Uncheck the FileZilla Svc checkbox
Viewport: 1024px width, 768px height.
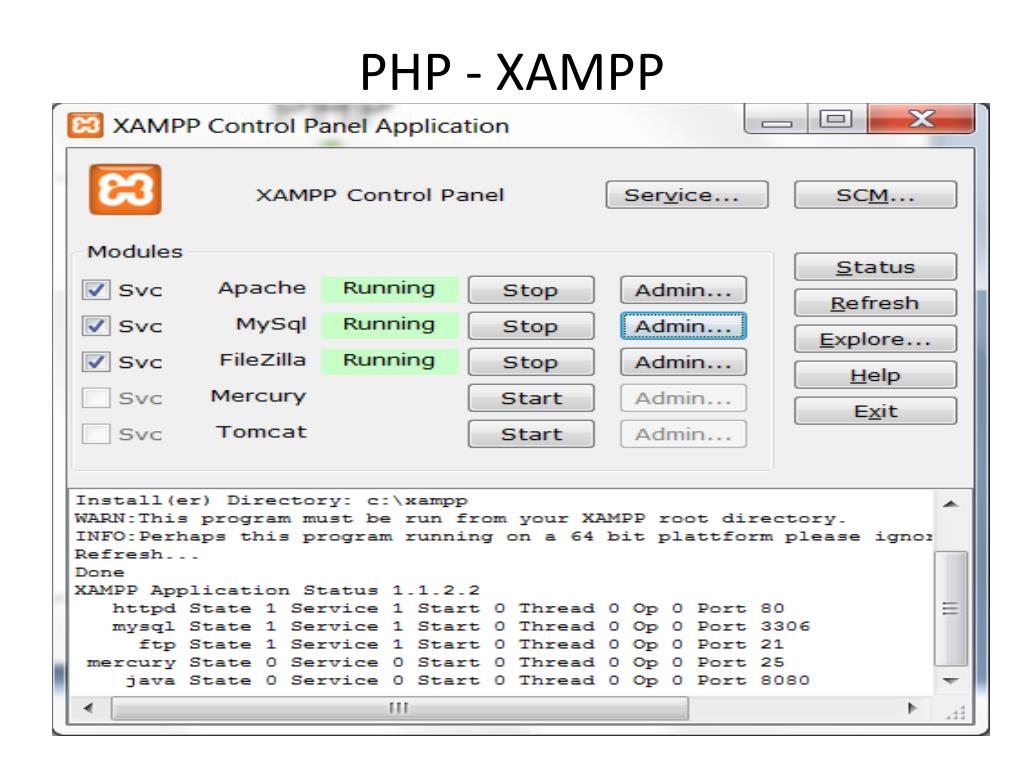click(96, 361)
